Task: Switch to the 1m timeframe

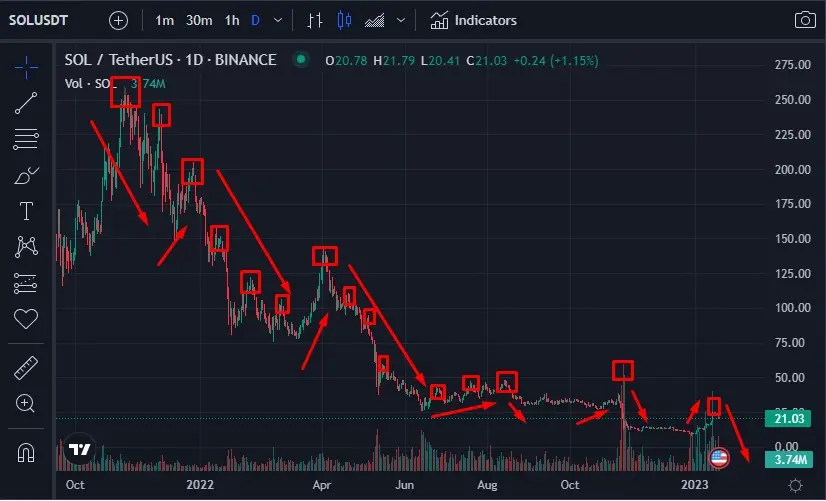Action: (x=164, y=21)
